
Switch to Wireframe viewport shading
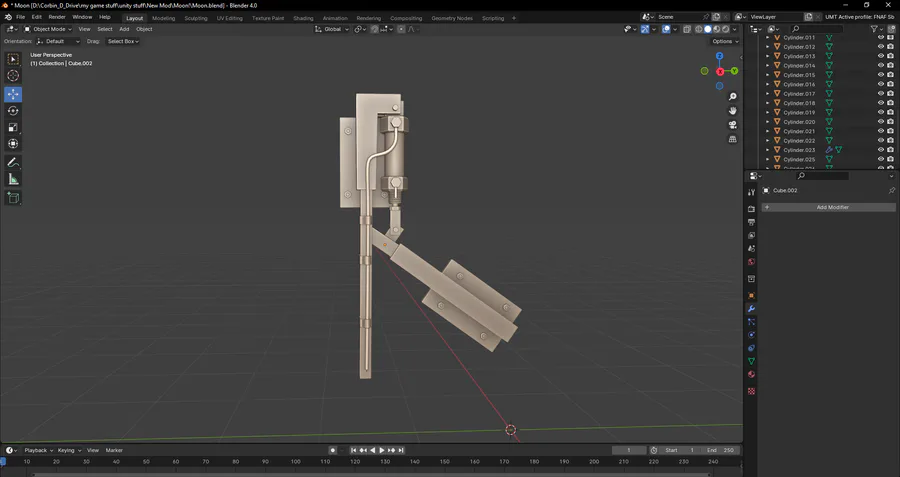tap(699, 29)
